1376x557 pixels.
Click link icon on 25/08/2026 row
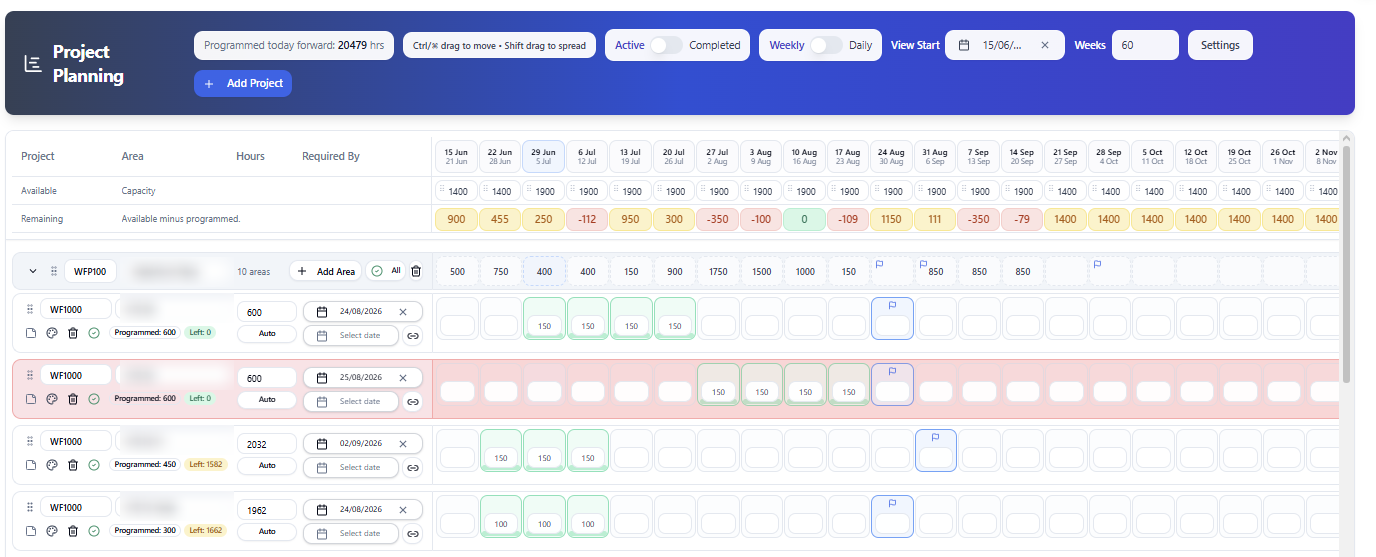(x=413, y=402)
